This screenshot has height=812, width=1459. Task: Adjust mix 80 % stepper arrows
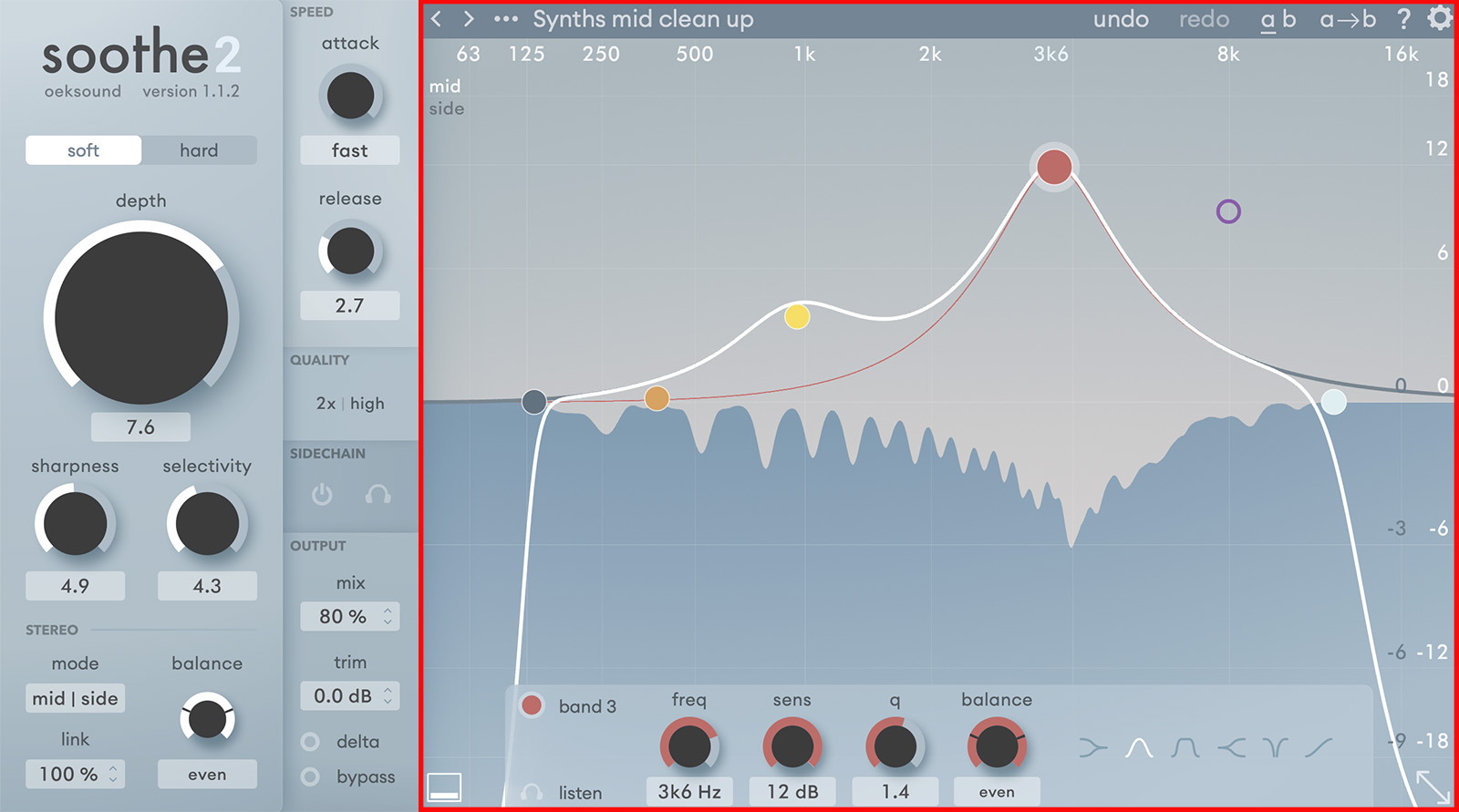pyautogui.click(x=388, y=617)
